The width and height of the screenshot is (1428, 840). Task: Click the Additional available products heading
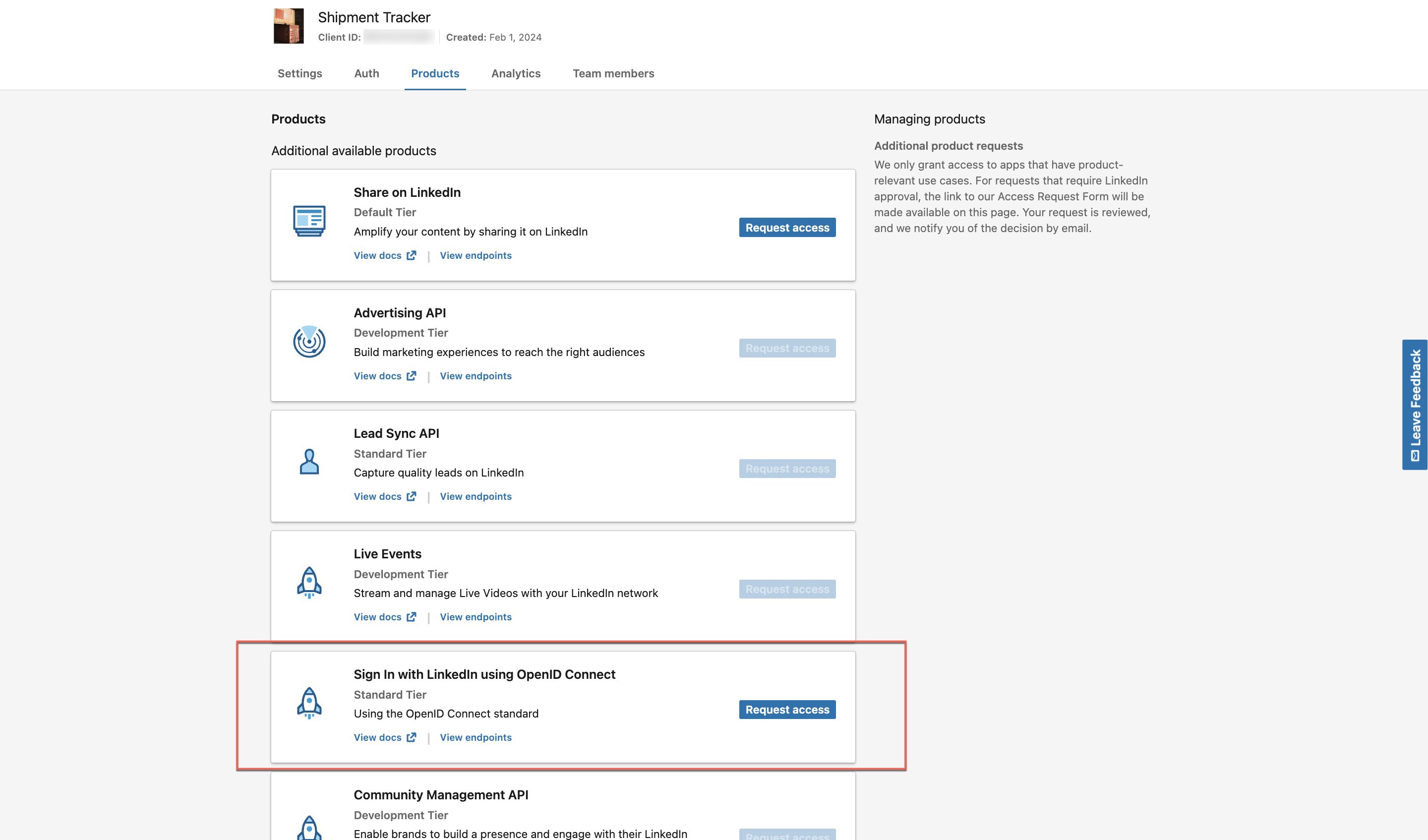[x=354, y=151]
